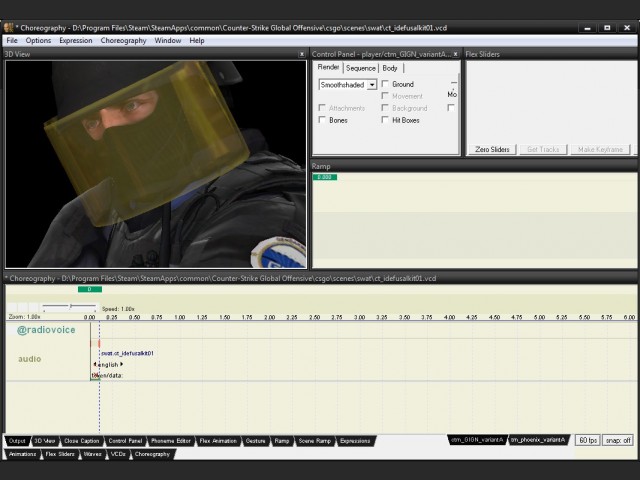Open the Smoothshaded render mode dropdown
640x480 pixels.
tap(347, 85)
